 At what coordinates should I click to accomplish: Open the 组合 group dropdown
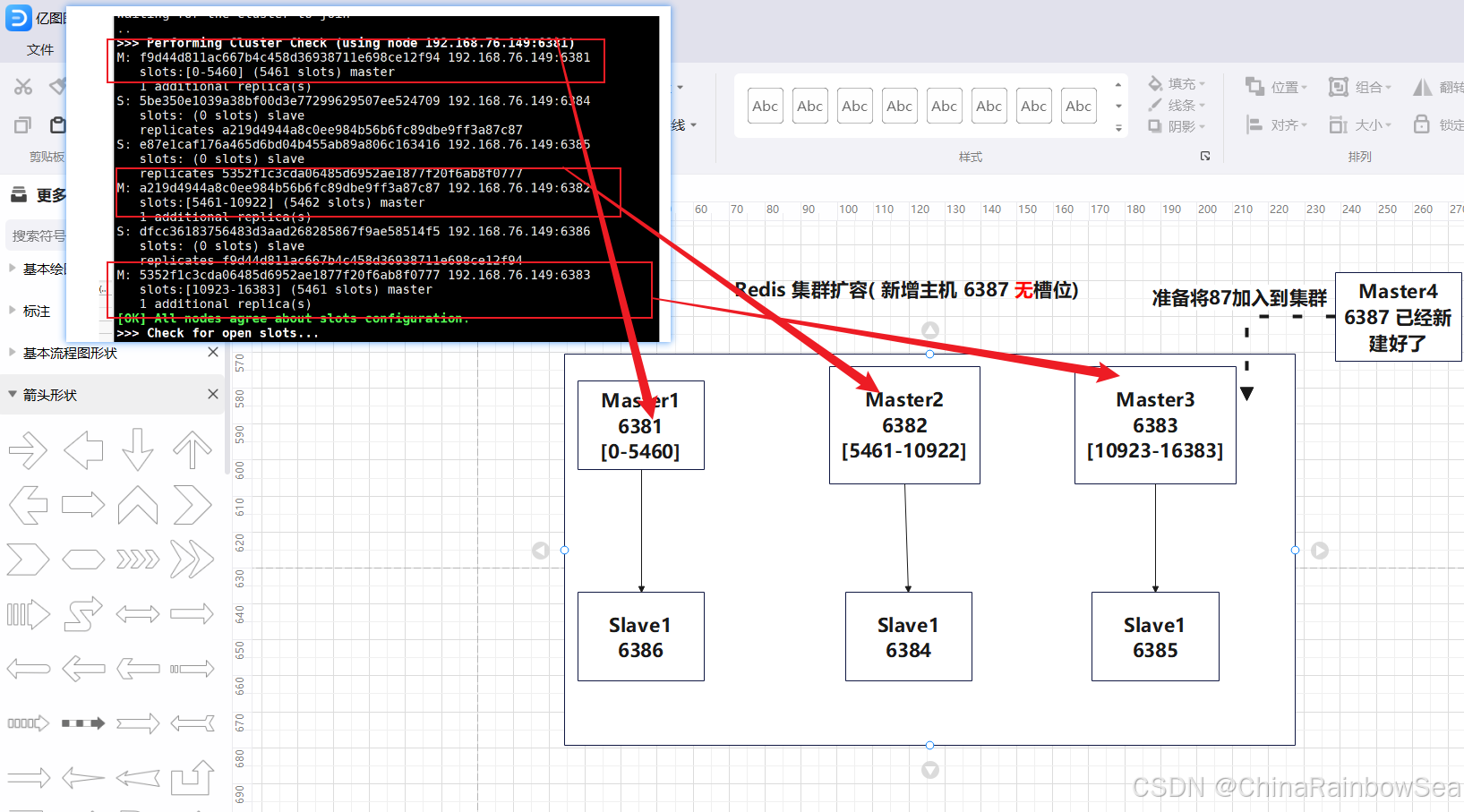(x=1360, y=87)
